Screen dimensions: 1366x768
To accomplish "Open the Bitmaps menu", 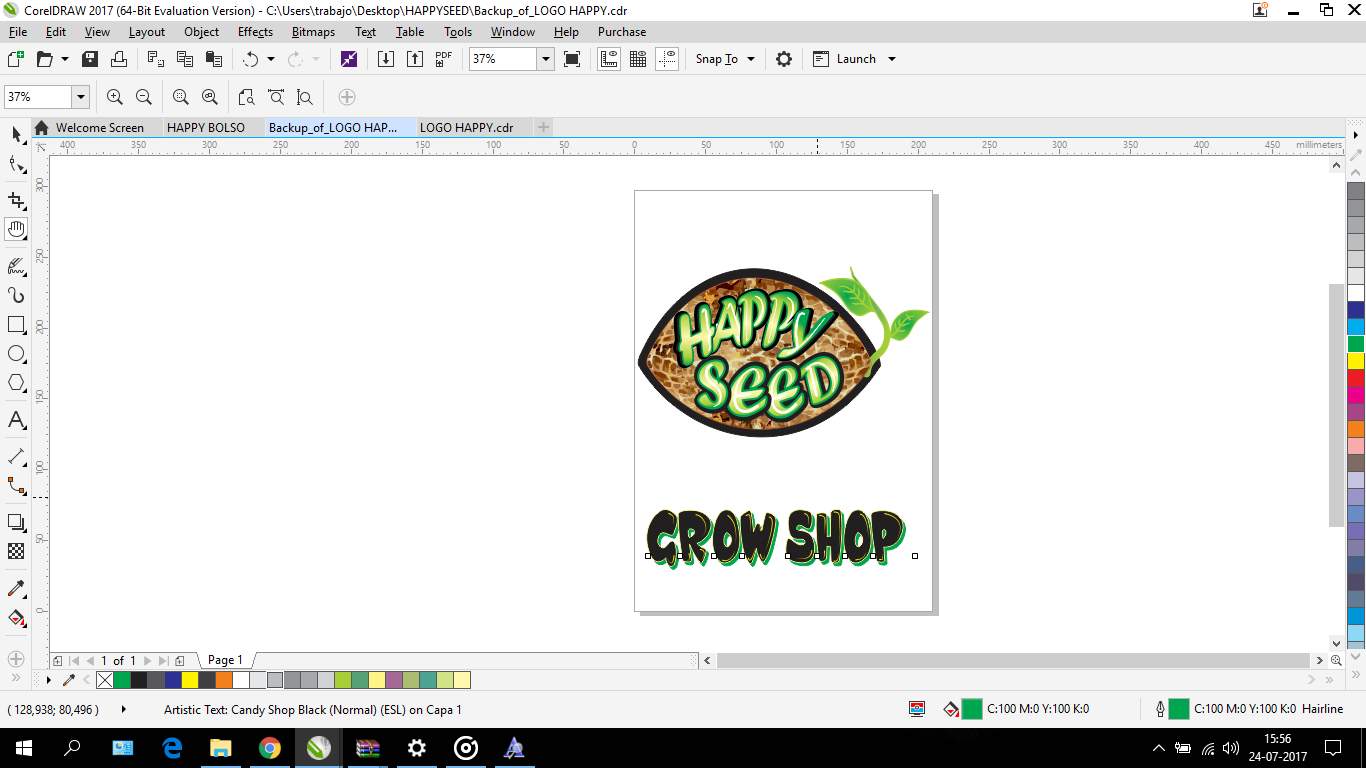I will point(313,32).
